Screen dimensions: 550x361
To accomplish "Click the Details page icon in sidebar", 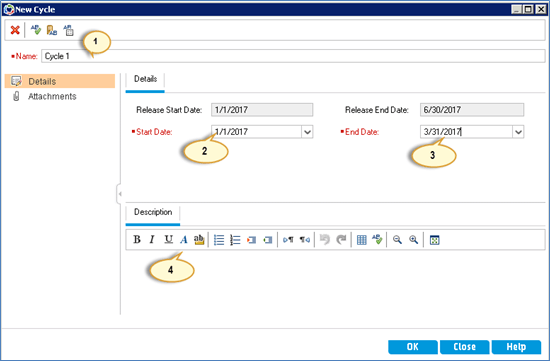I will [x=16, y=81].
